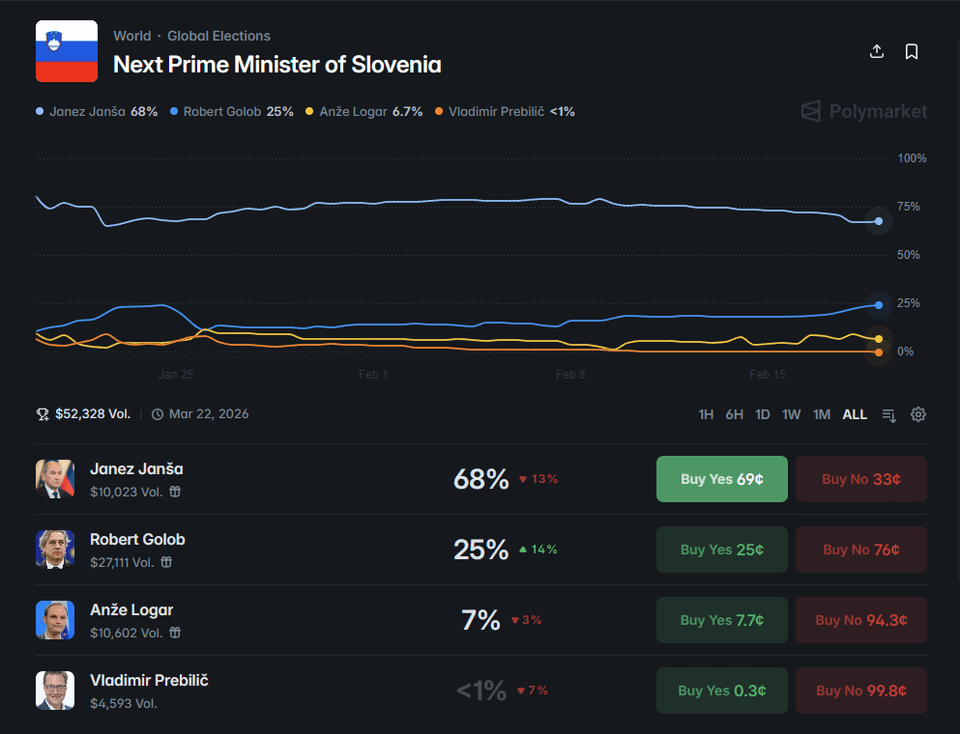Click the gift icon under Robert Golob

pos(167,562)
